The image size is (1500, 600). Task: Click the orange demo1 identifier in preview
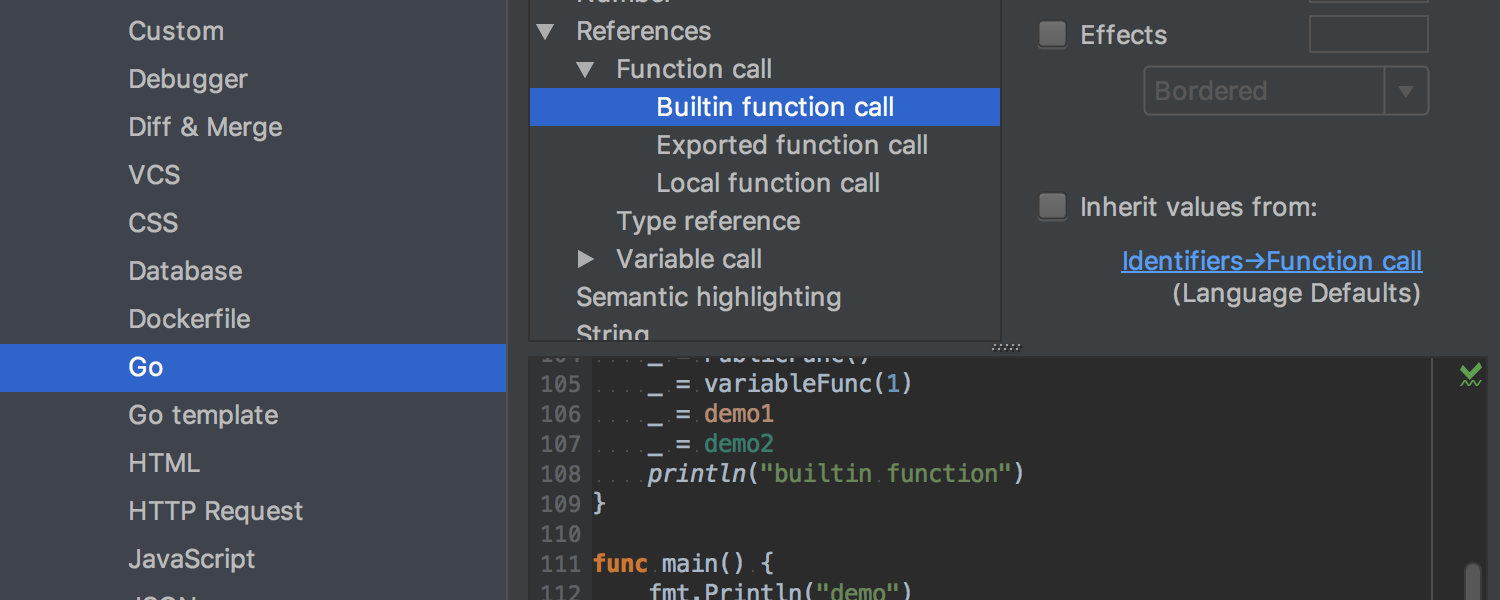739,414
